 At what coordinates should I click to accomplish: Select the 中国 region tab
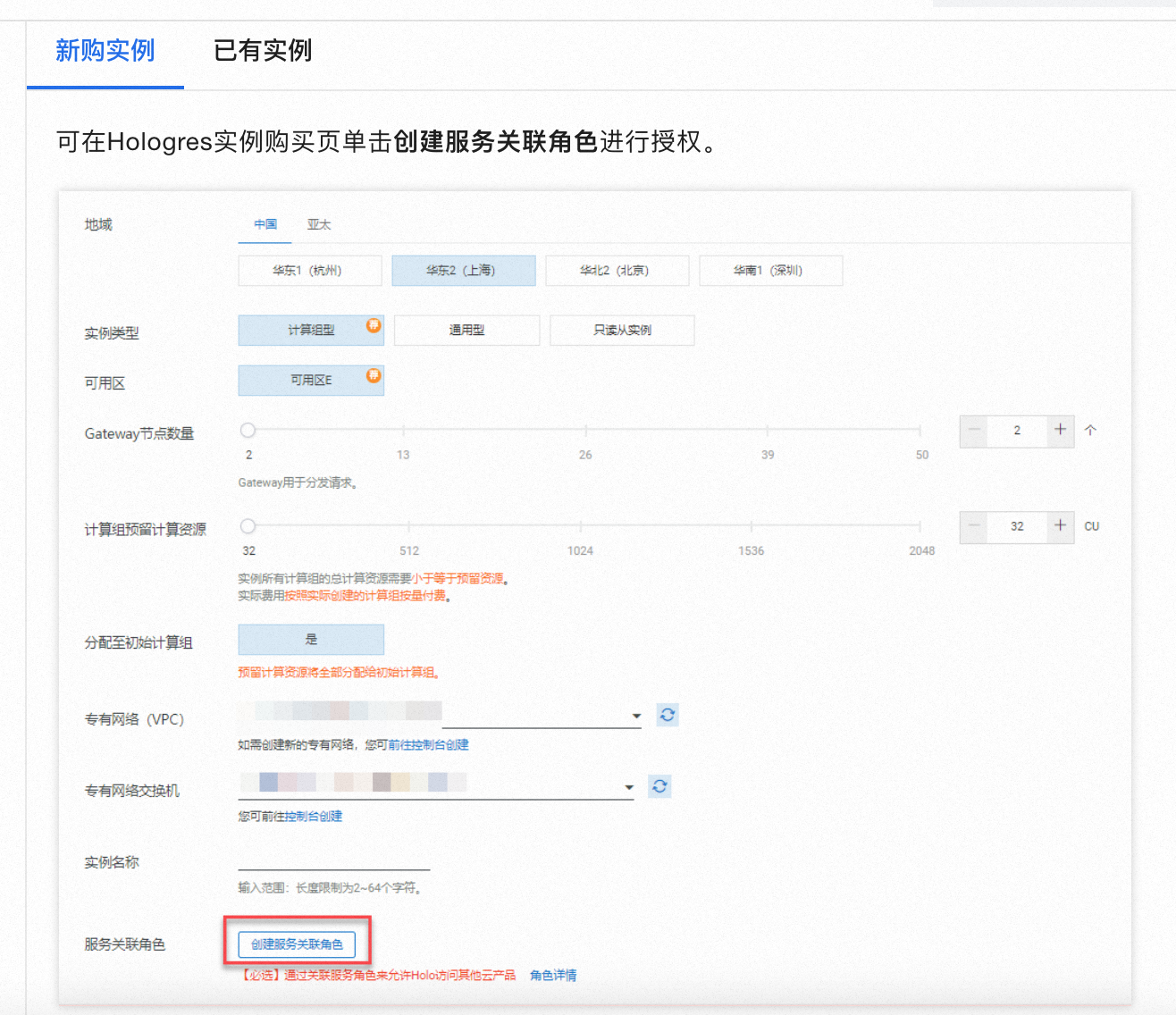(265, 224)
